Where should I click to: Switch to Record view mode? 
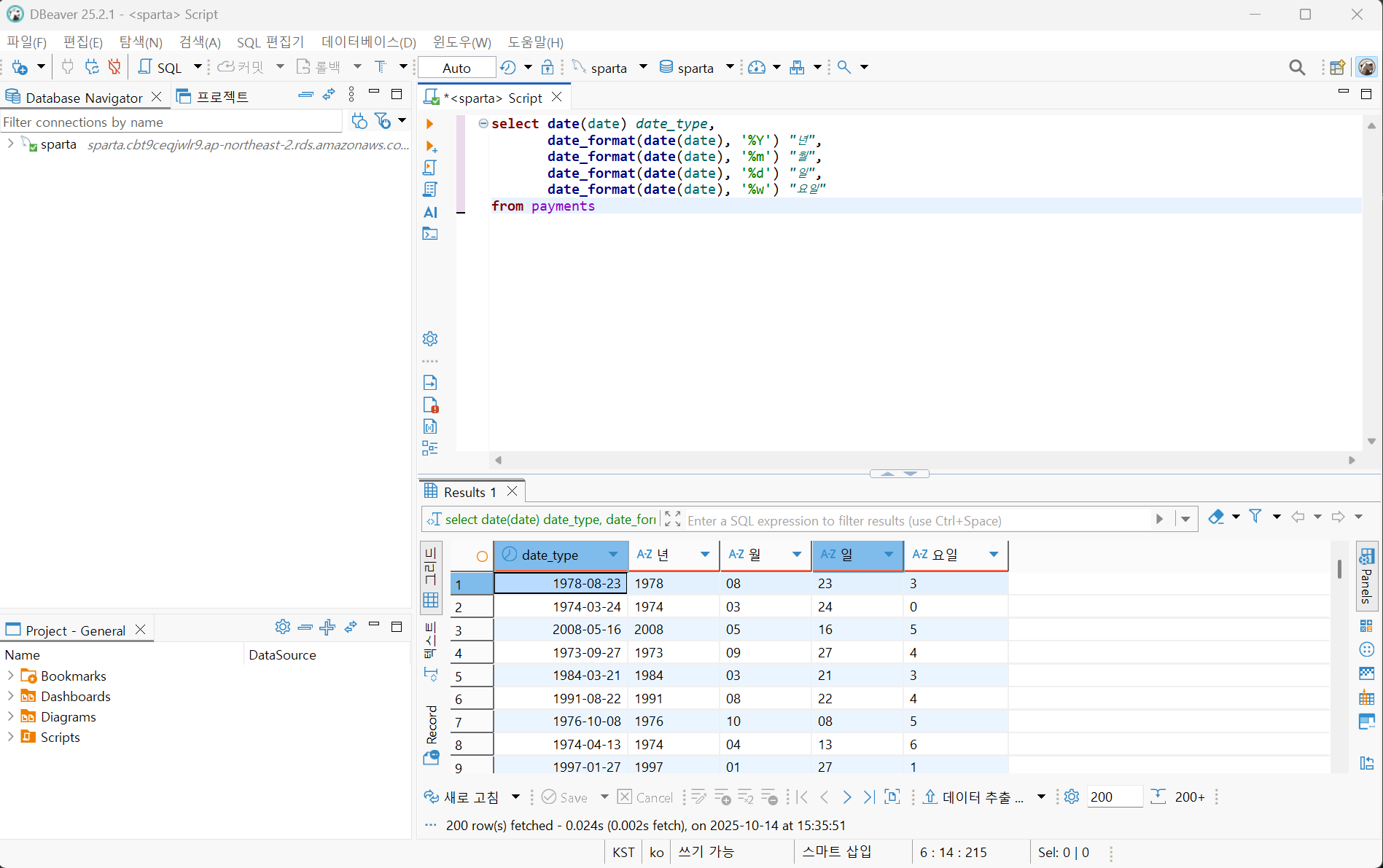click(x=431, y=724)
